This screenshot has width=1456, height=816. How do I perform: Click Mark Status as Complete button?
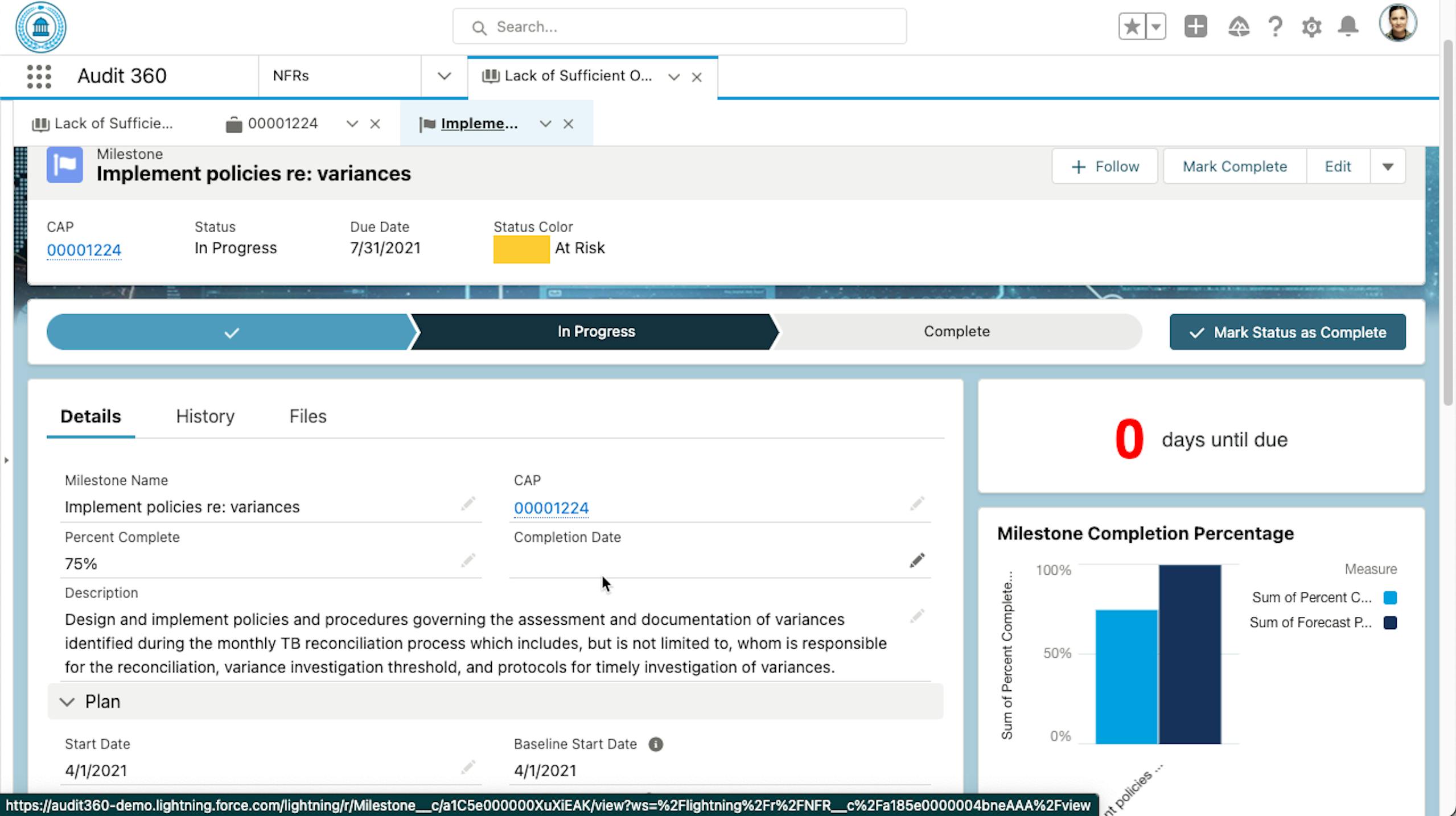tap(1287, 332)
